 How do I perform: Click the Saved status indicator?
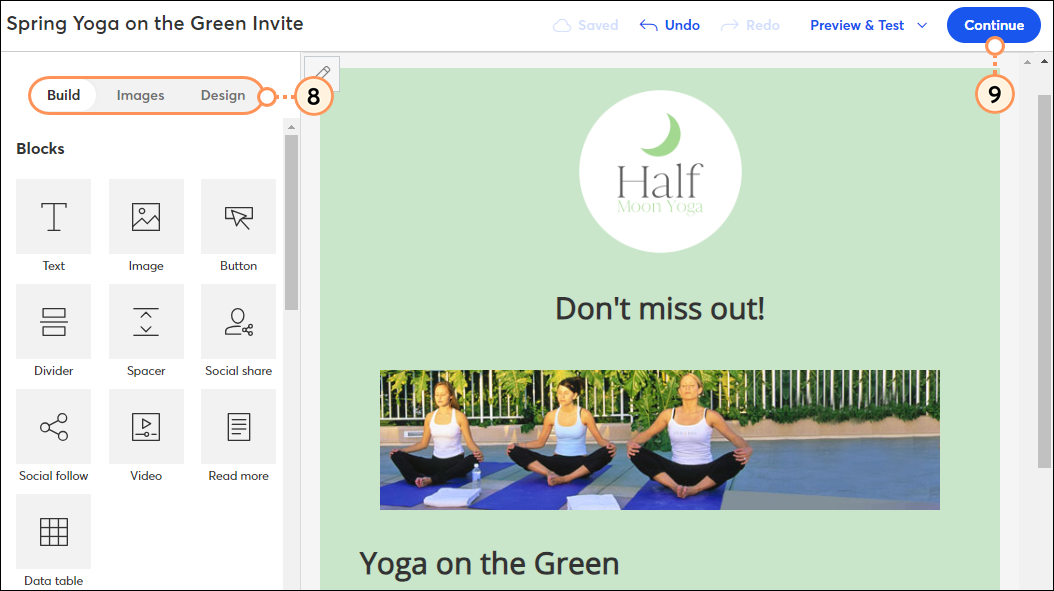click(x=585, y=25)
